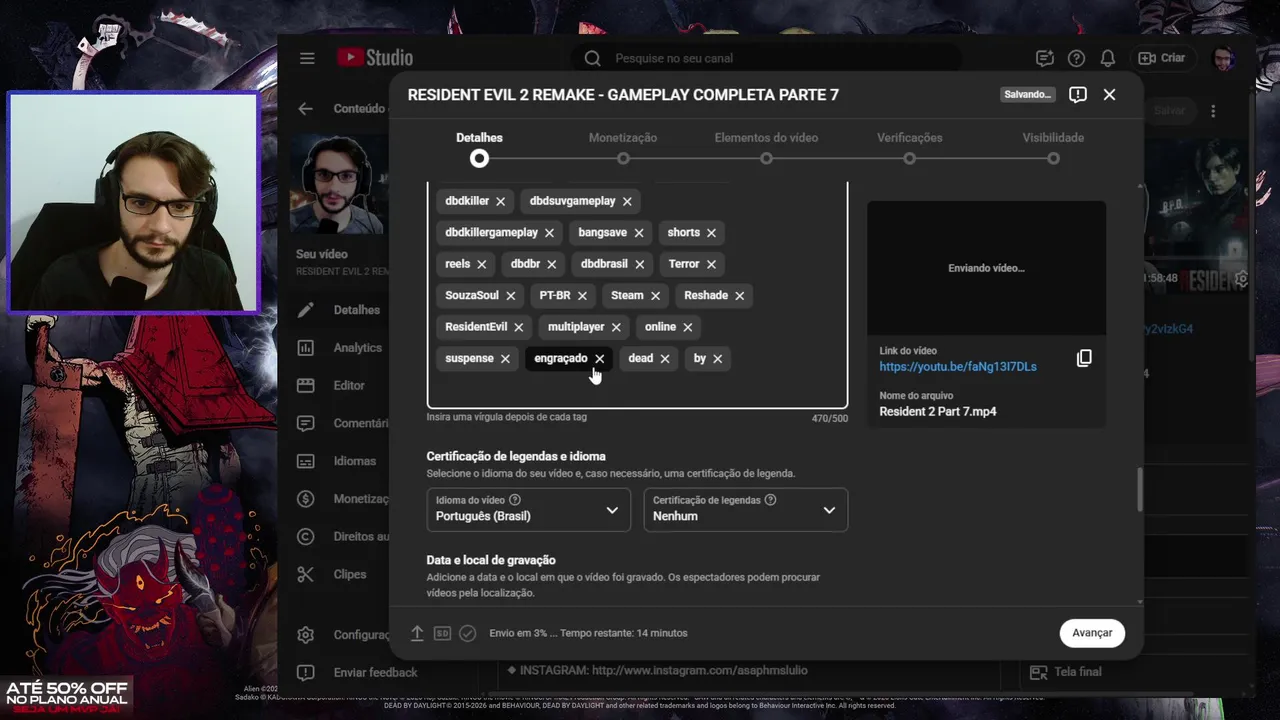
Task: Click the SD processing status icon
Action: [442, 633]
